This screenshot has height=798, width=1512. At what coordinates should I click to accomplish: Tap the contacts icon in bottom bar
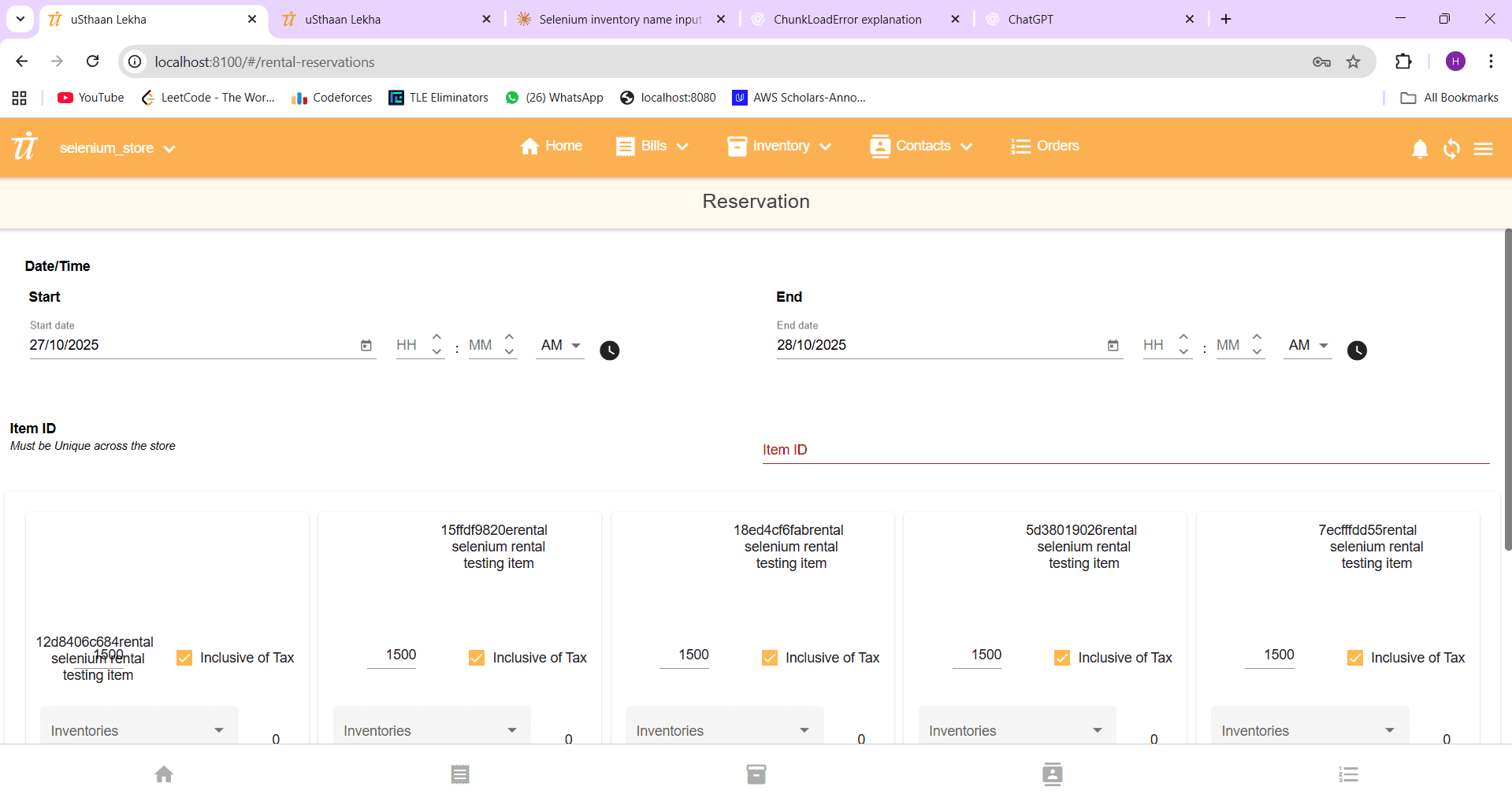coord(1052,774)
